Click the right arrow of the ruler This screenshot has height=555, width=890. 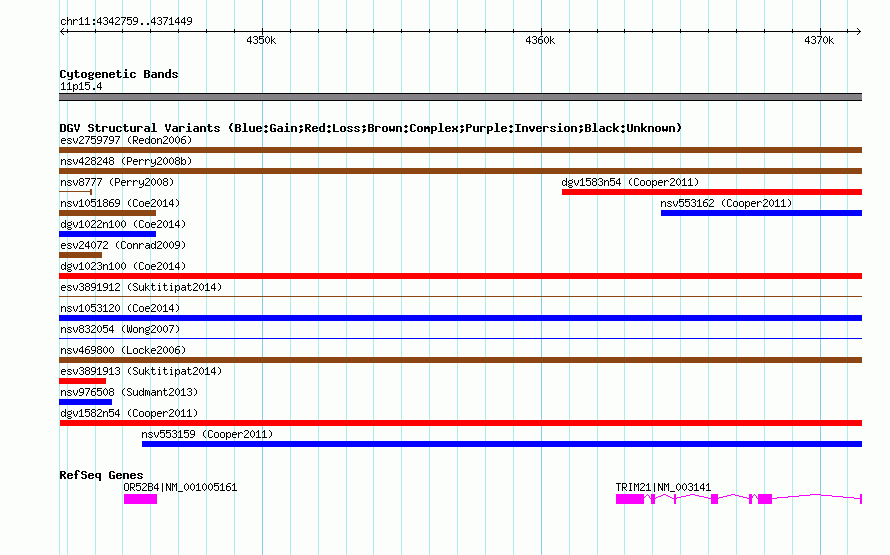(x=859, y=32)
